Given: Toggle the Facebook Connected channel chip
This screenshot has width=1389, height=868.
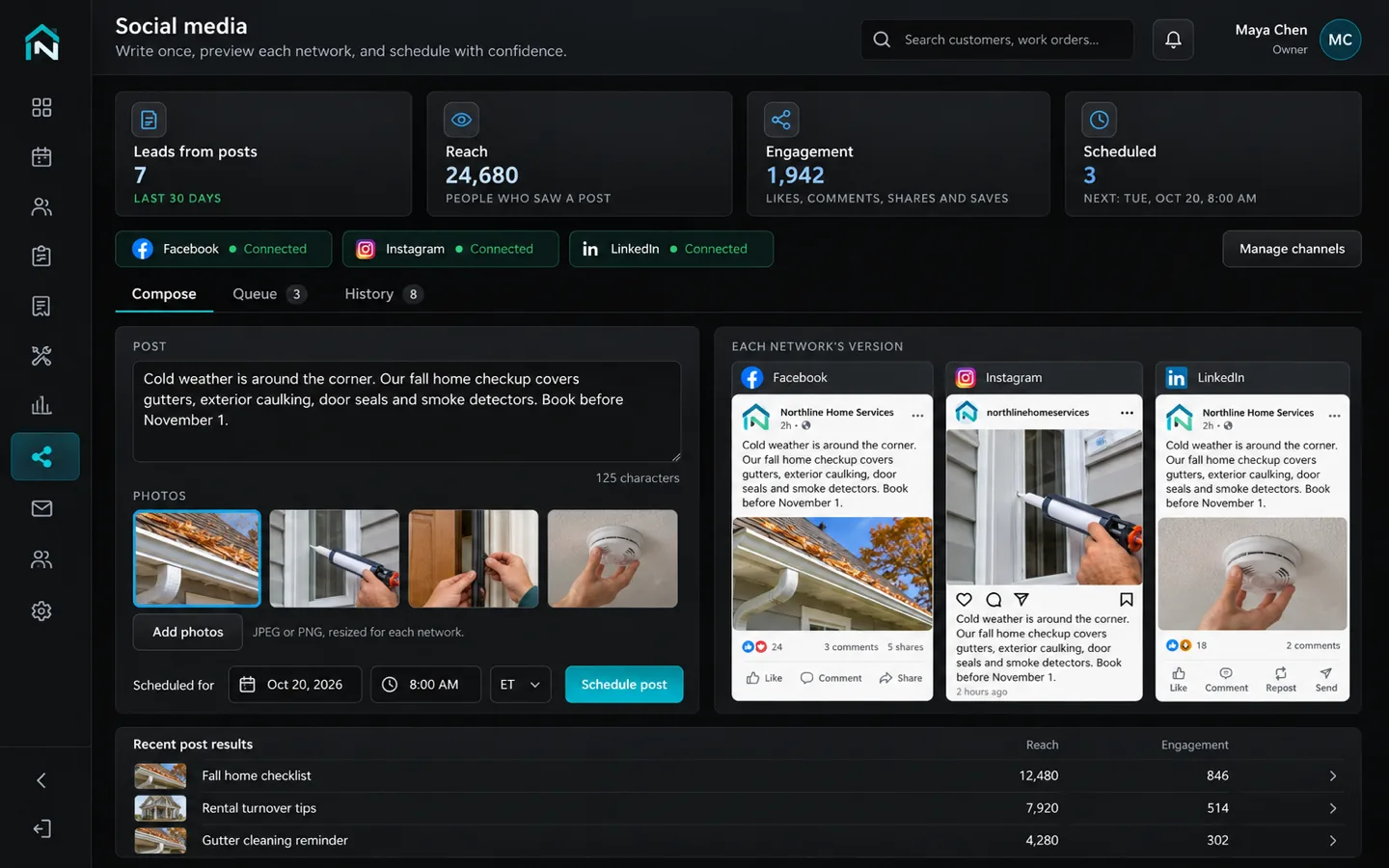Looking at the screenshot, I should pos(224,249).
